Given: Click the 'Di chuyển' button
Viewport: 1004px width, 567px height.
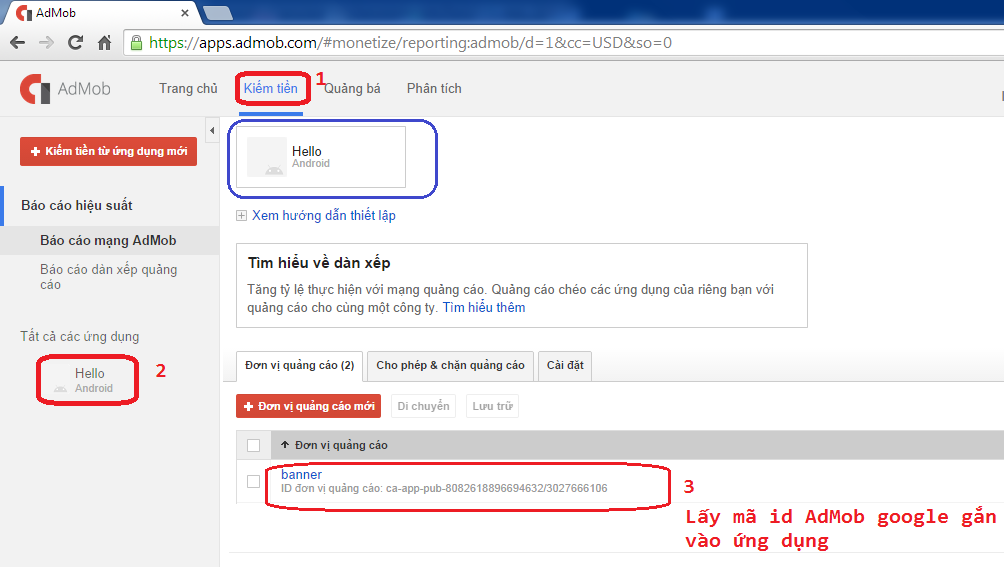Looking at the screenshot, I should 423,406.
